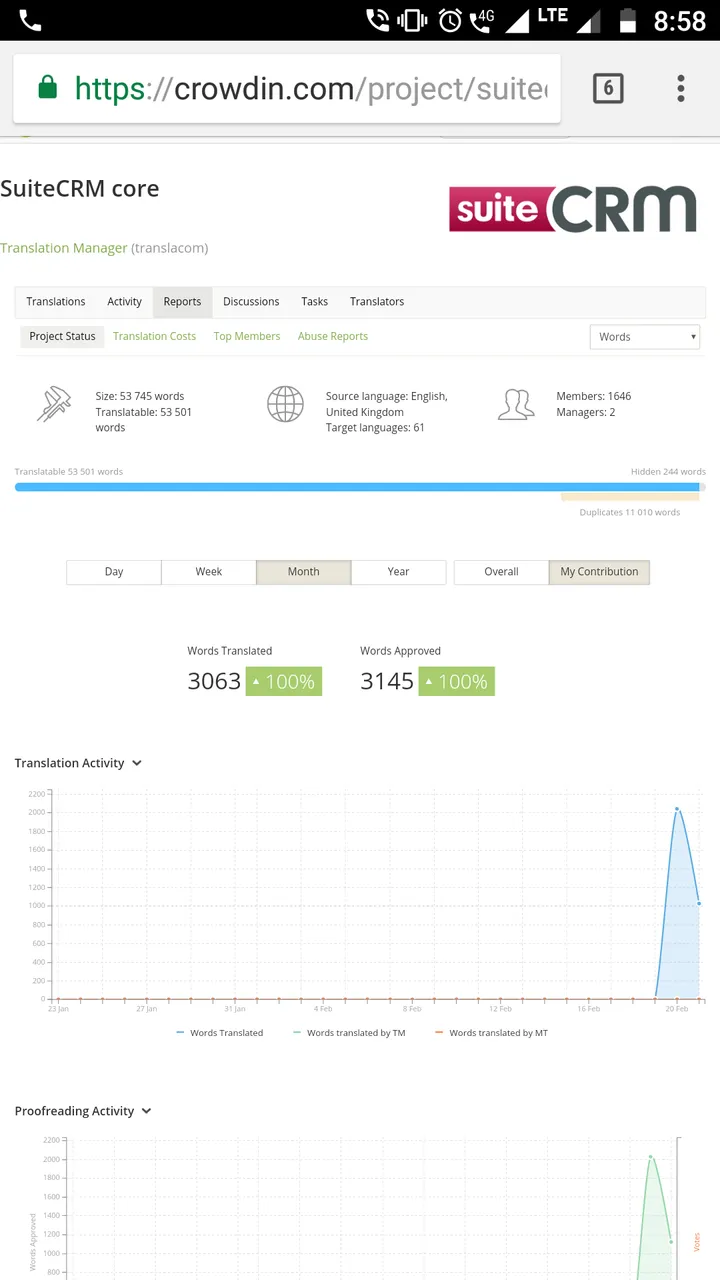Click the members people icon

(x=516, y=404)
